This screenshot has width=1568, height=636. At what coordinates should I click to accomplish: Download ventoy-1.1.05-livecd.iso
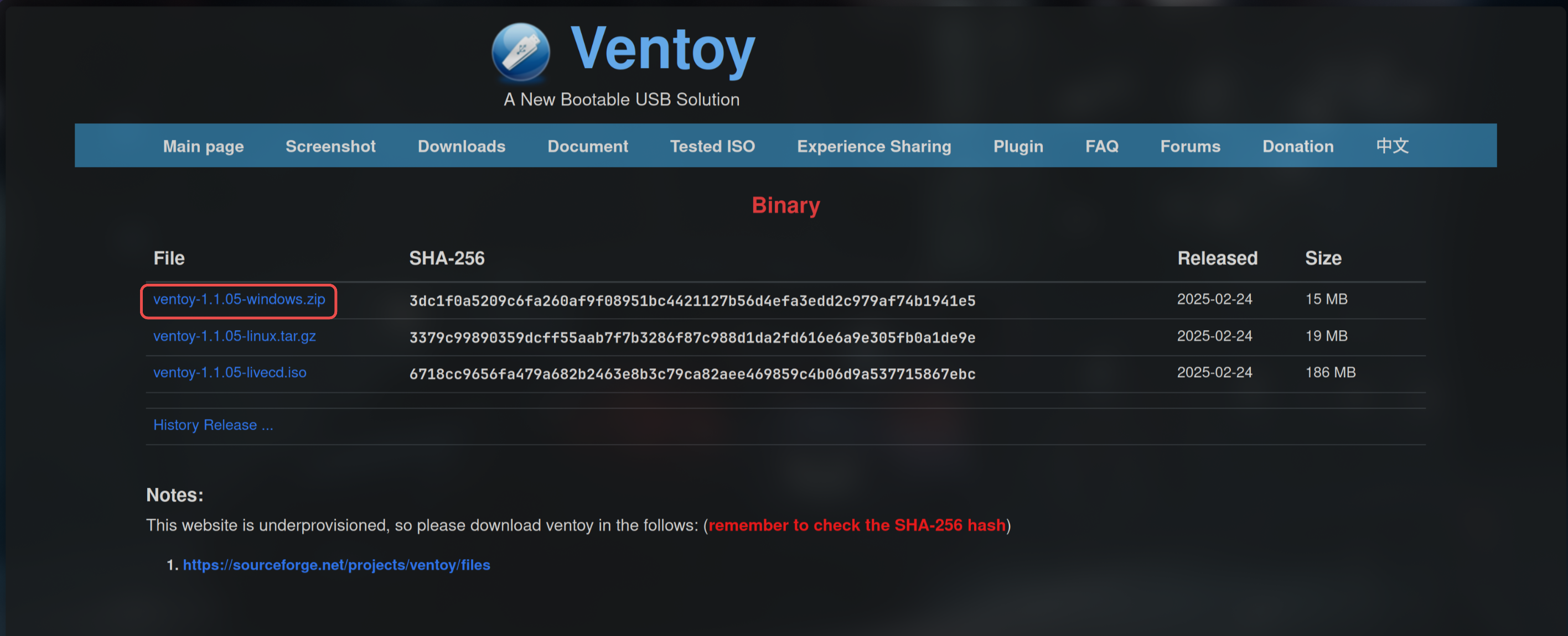pyautogui.click(x=230, y=372)
